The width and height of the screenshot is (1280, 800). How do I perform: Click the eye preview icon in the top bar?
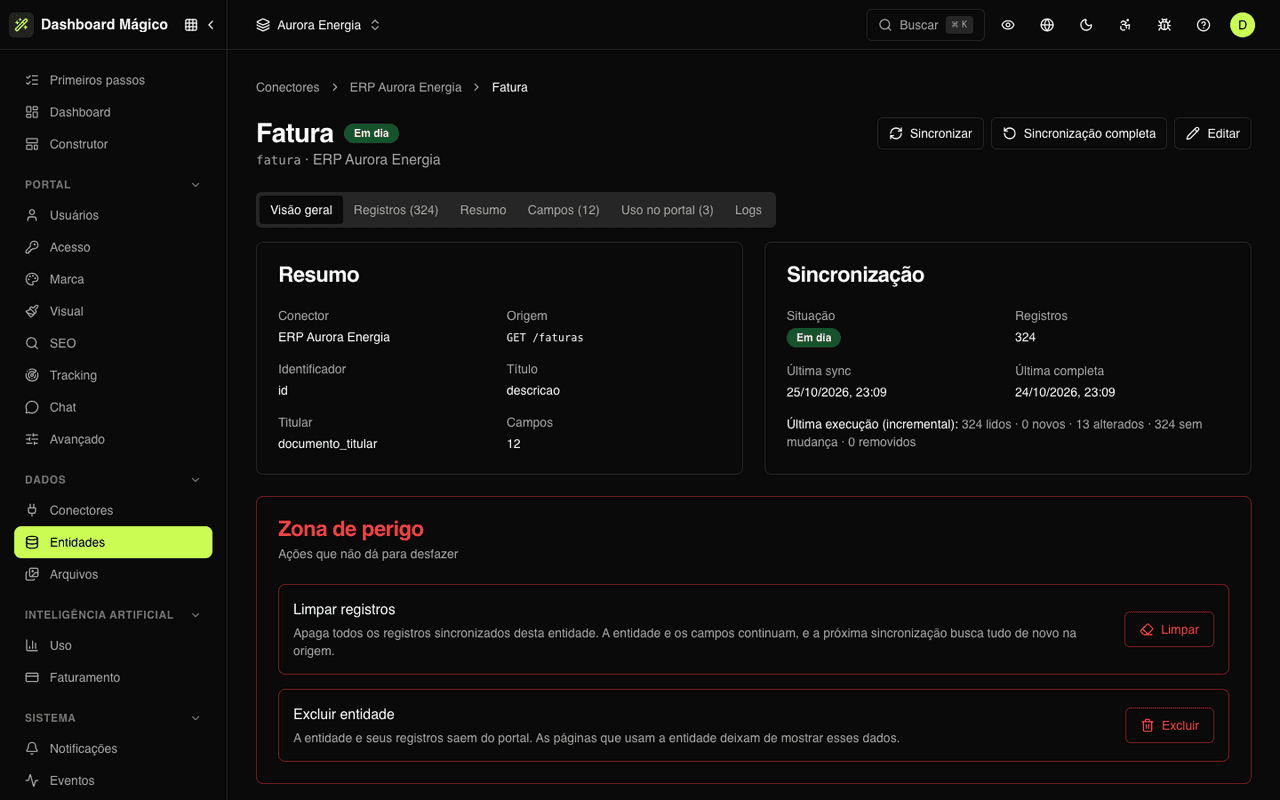[x=1008, y=25]
